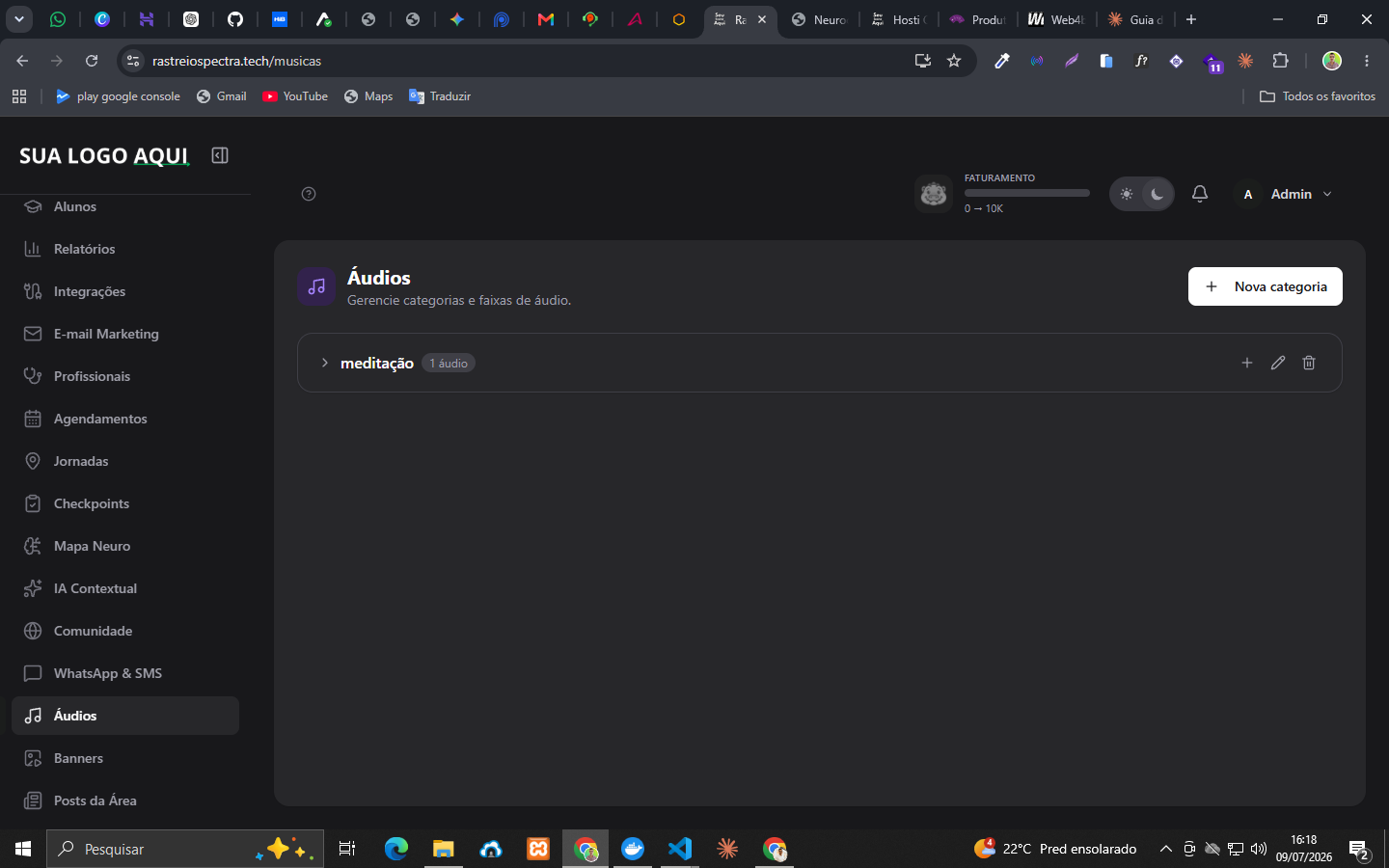Add audio to meditação with the plus icon
The image size is (1389, 868).
pyautogui.click(x=1247, y=363)
